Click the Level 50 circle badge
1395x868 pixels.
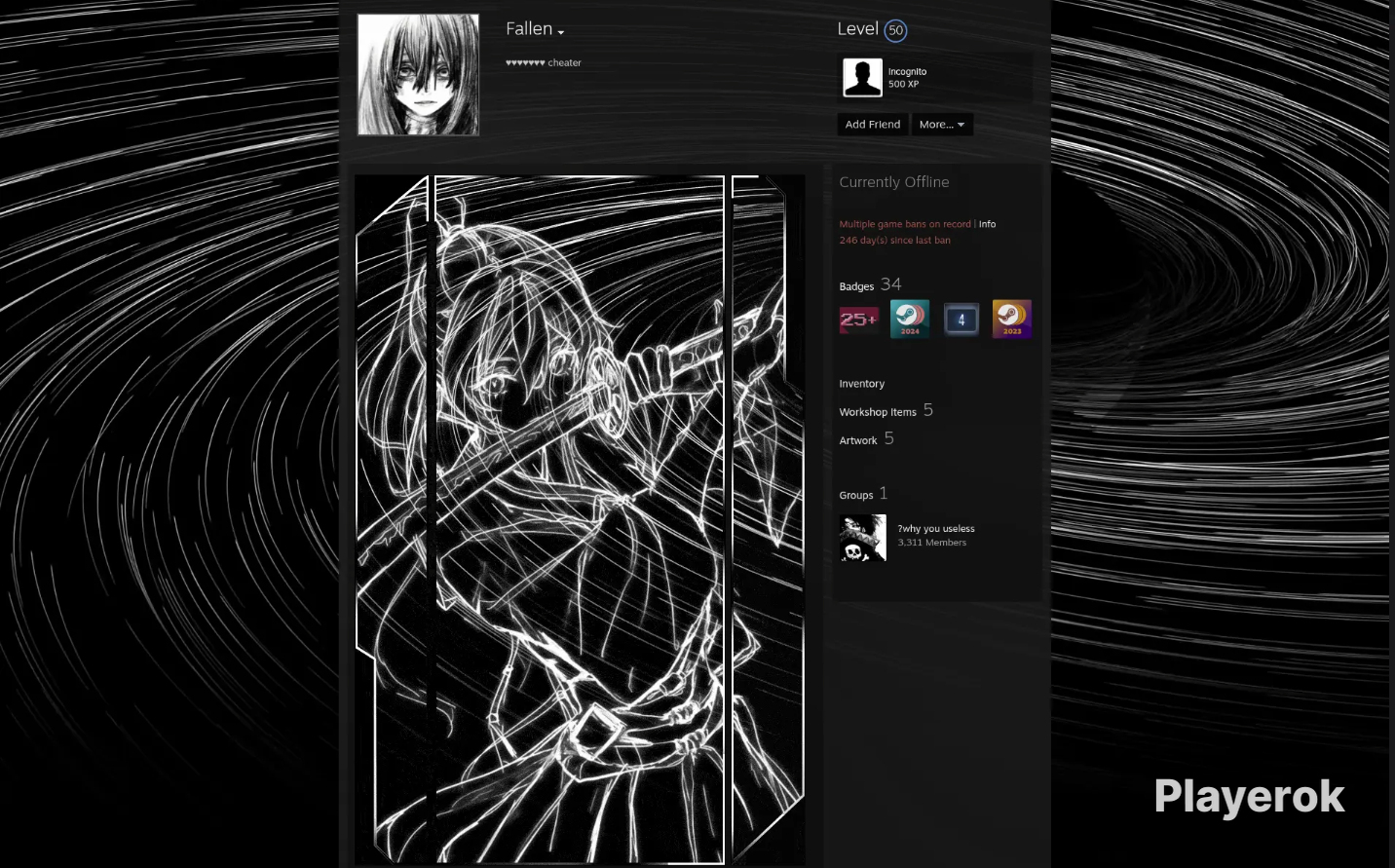click(x=895, y=30)
